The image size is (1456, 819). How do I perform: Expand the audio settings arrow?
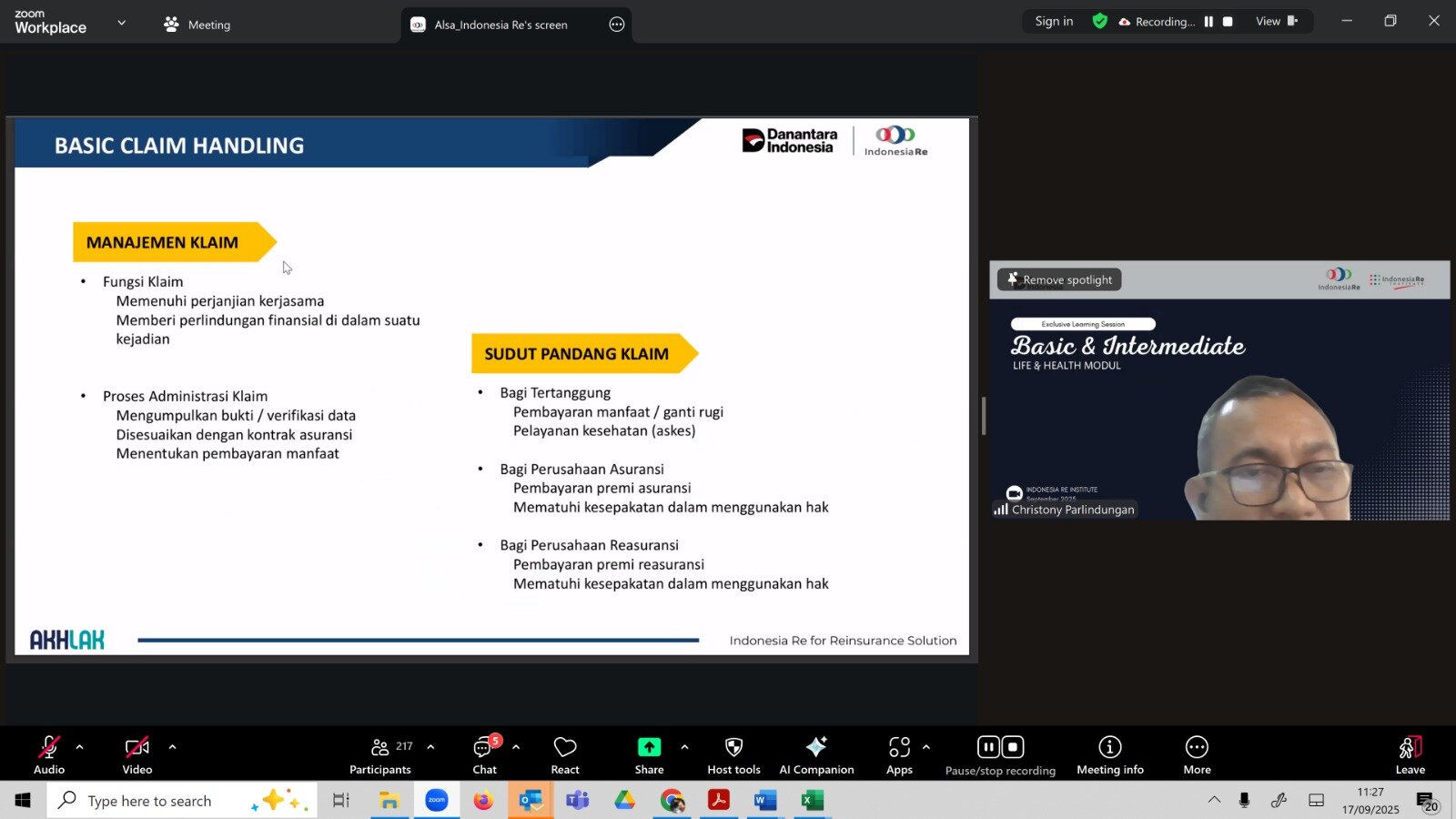click(80, 747)
